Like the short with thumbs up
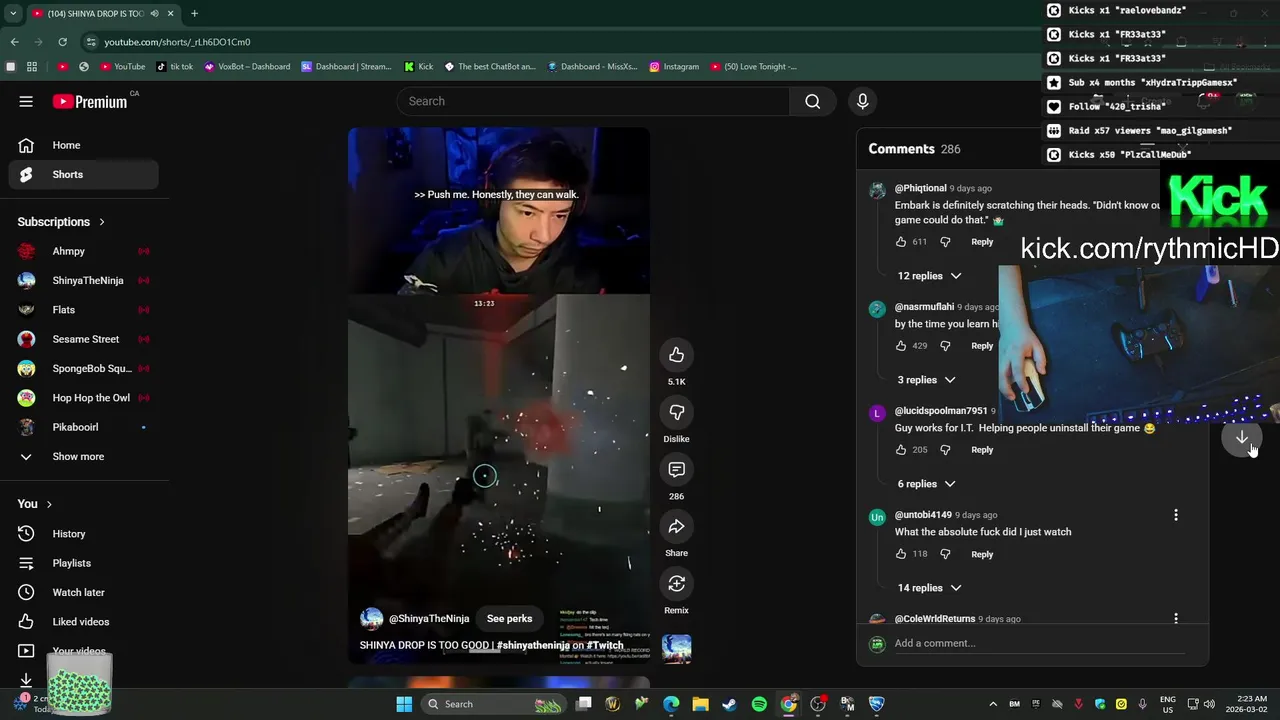Image resolution: width=1280 pixels, height=720 pixels. coord(676,355)
